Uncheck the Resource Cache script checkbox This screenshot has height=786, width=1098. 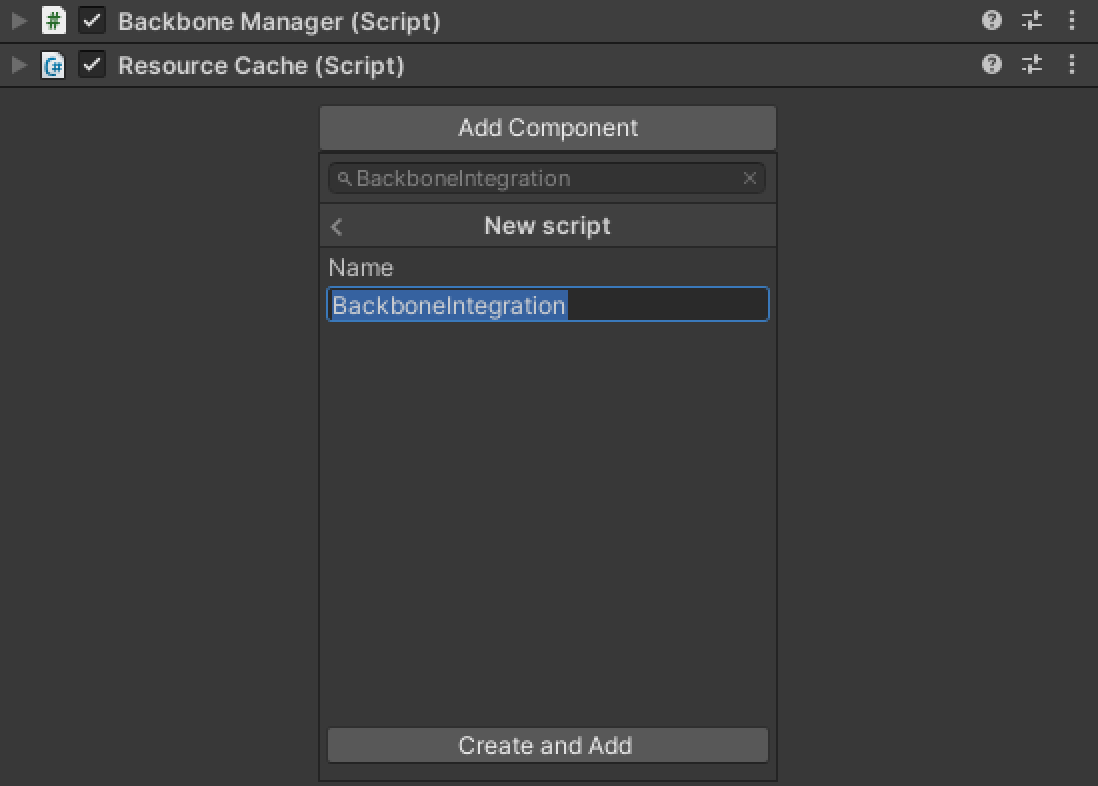(x=92, y=65)
